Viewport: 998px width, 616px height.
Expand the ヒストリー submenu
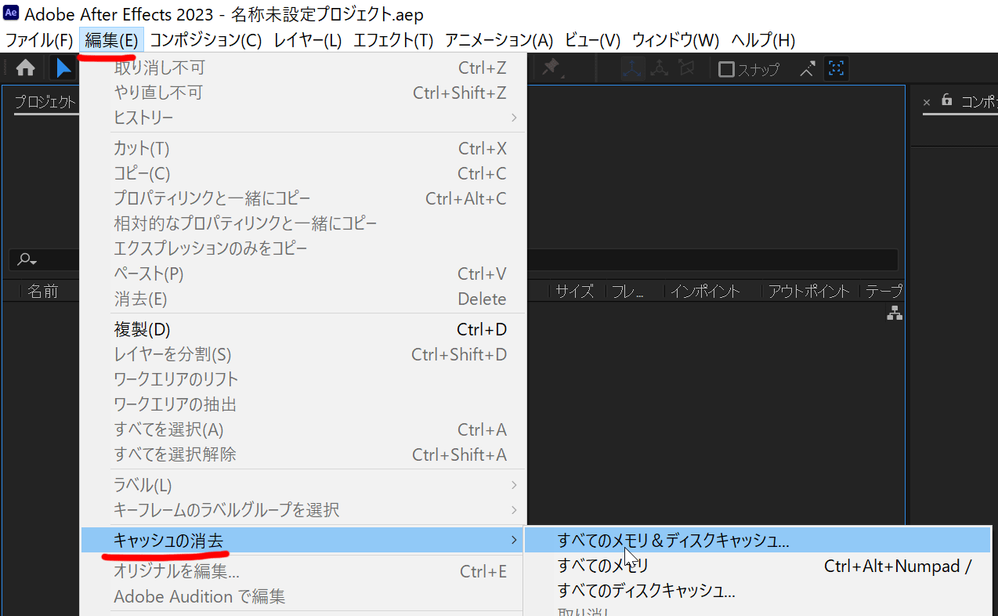(x=304, y=118)
